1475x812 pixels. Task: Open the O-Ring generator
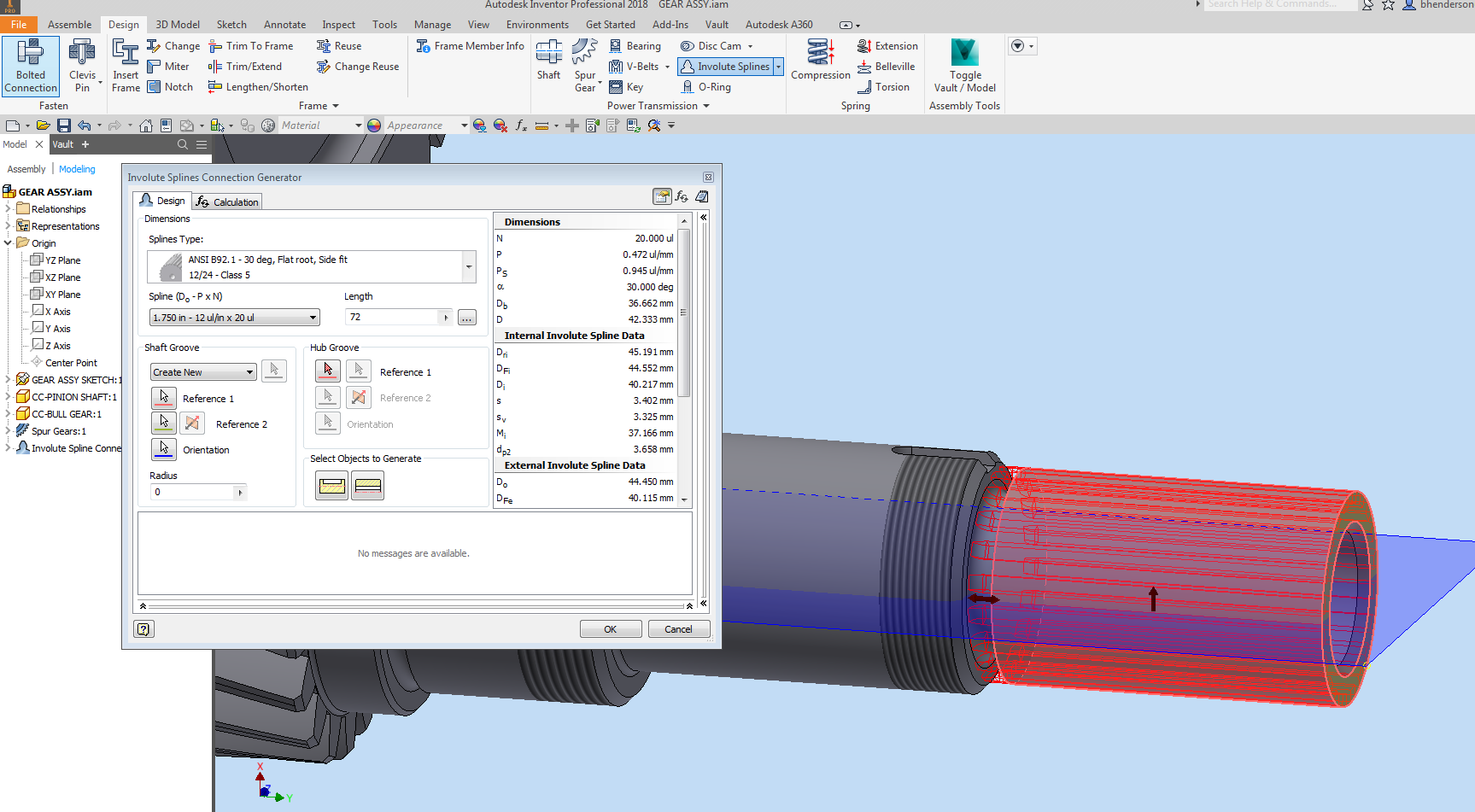tap(706, 87)
